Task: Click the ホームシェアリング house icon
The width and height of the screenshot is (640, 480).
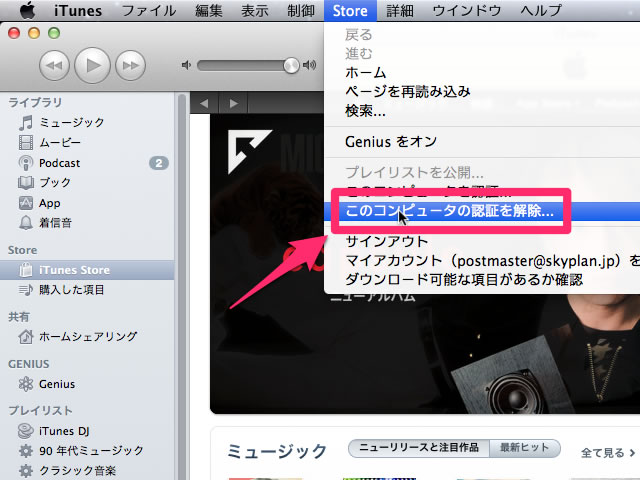Action: click(26, 337)
